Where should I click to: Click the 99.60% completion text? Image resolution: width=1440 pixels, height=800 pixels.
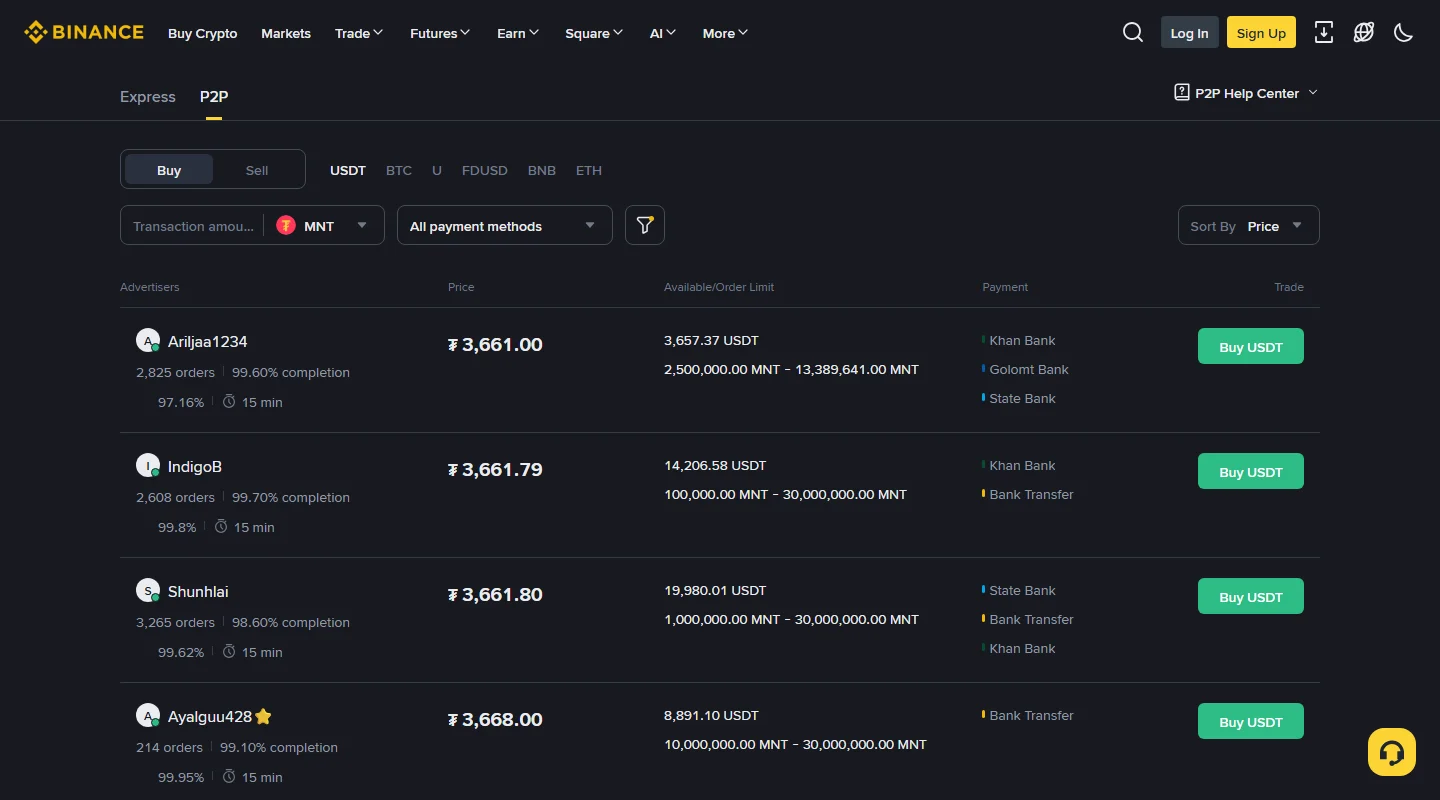click(291, 372)
